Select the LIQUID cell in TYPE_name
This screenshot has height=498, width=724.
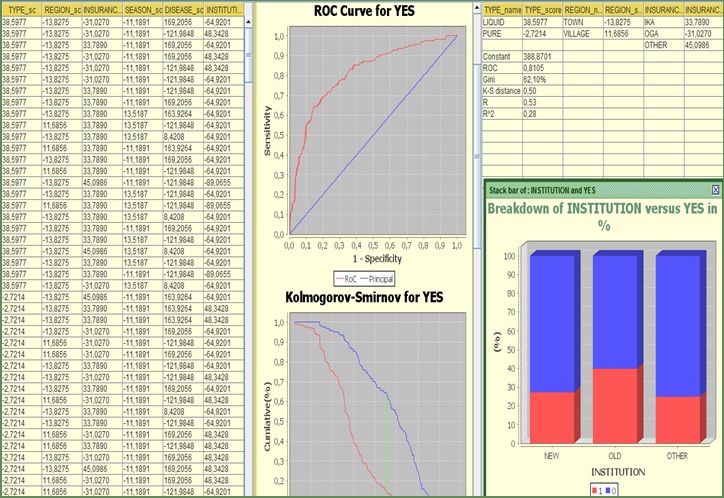pos(503,20)
